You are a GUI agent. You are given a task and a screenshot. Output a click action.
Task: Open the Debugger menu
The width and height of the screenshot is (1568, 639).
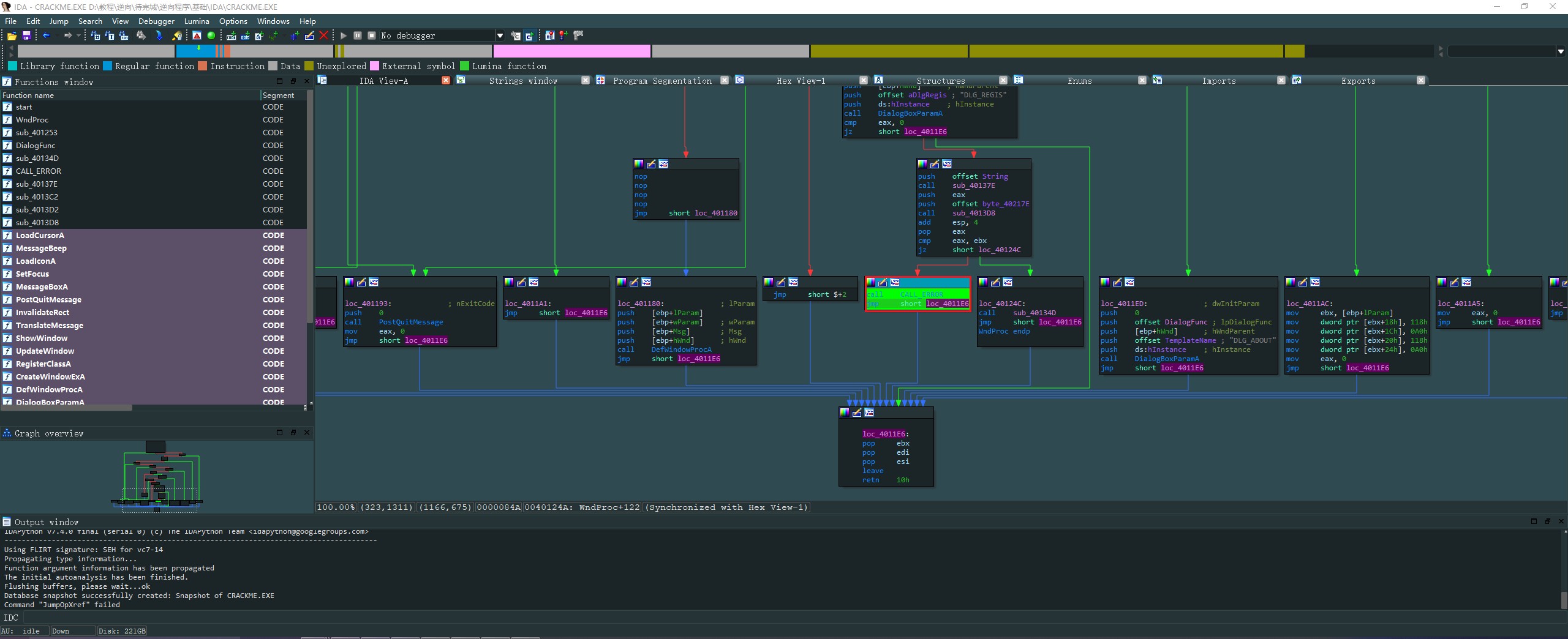click(x=156, y=21)
